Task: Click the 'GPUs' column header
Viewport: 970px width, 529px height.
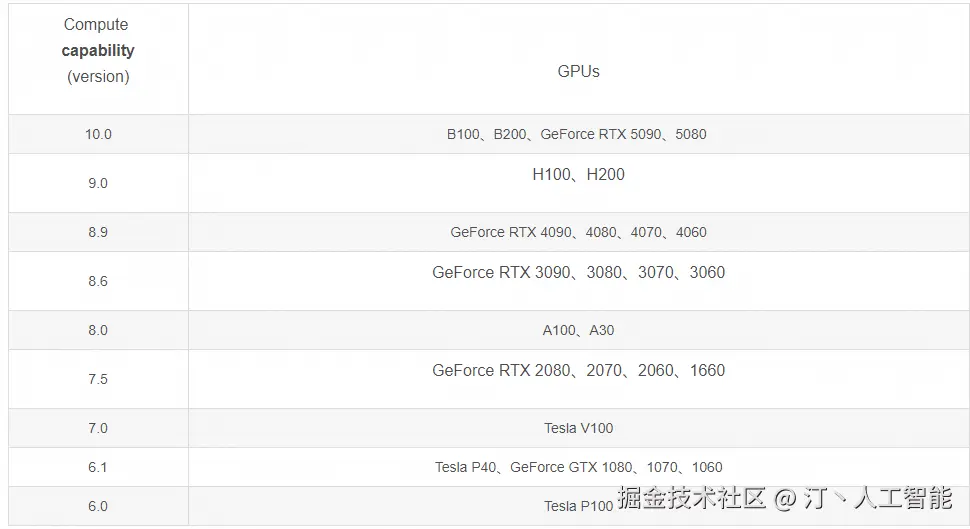Action: click(579, 59)
